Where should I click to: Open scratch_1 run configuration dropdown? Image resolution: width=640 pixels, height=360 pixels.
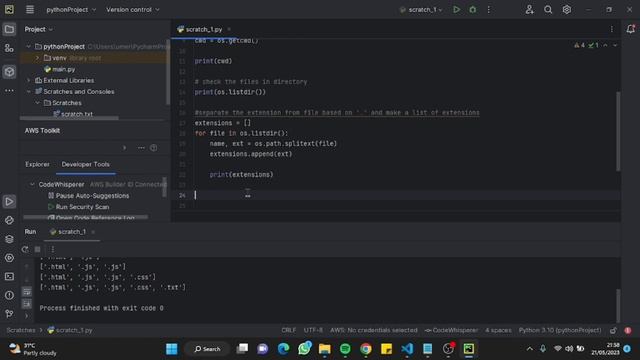[421, 9]
